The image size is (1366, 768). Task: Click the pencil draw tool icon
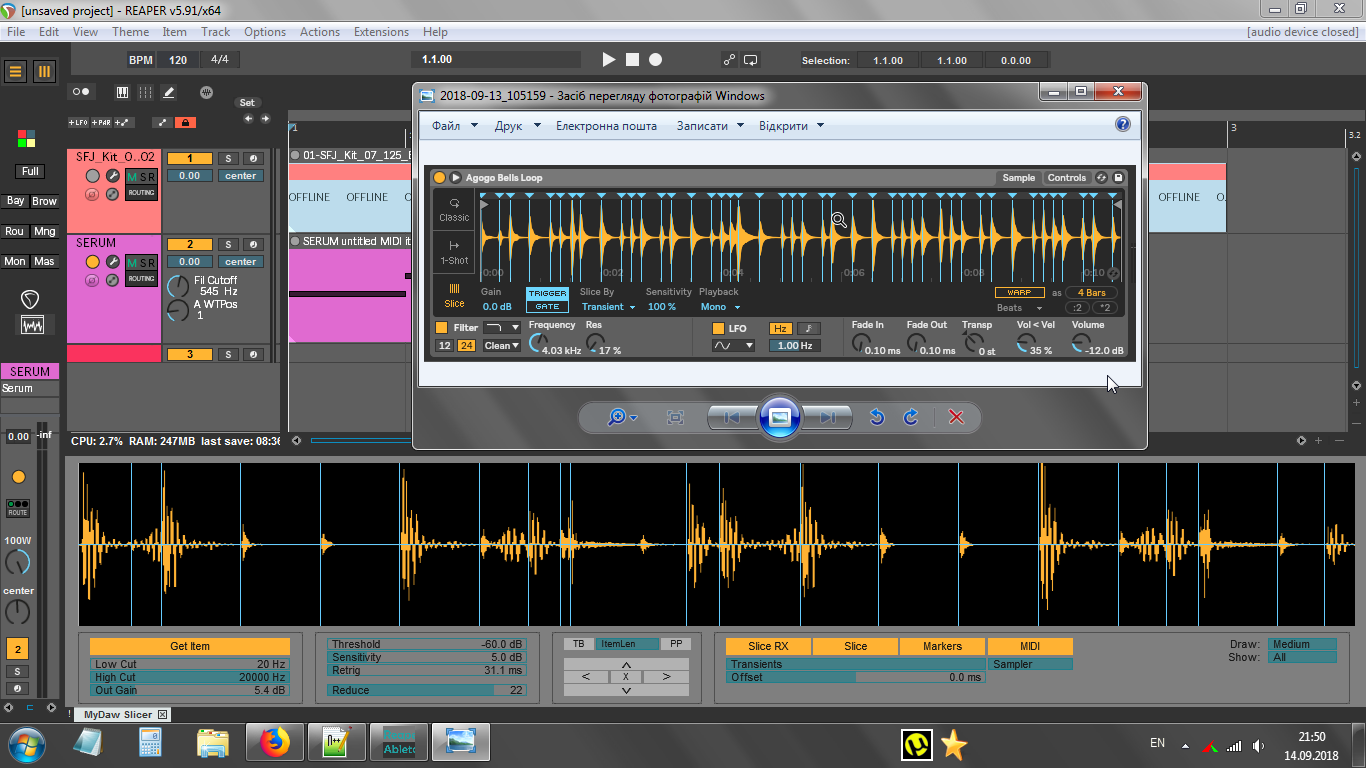point(169,92)
